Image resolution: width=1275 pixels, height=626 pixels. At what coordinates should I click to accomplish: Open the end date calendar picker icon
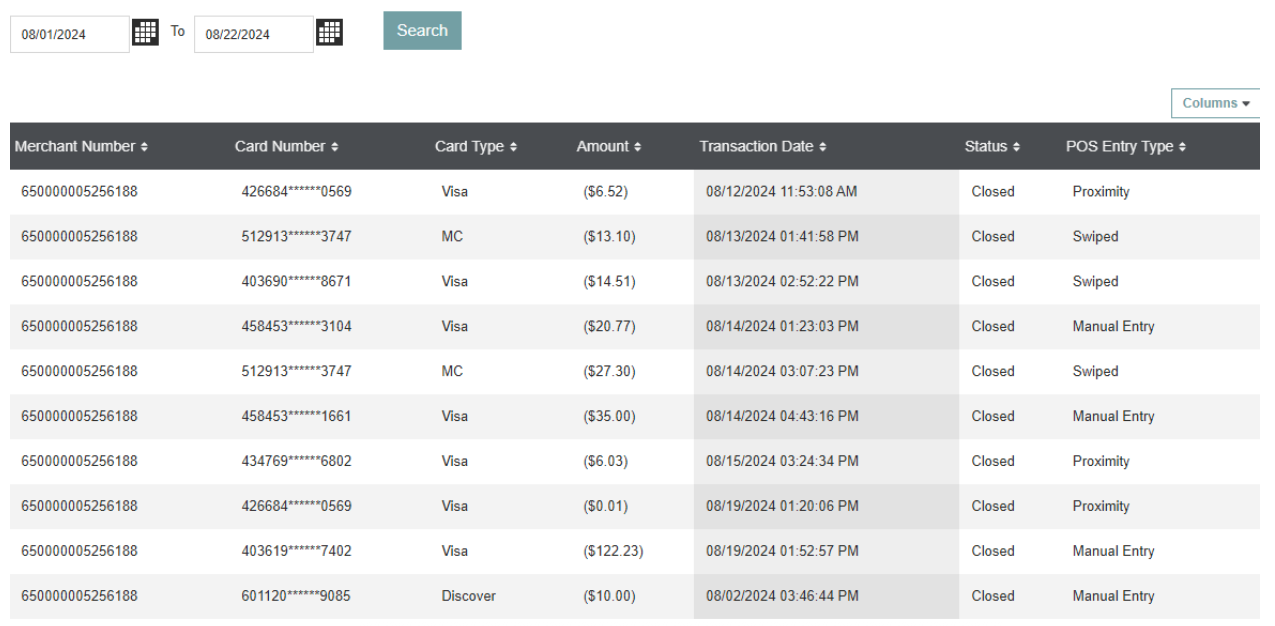pos(329,32)
